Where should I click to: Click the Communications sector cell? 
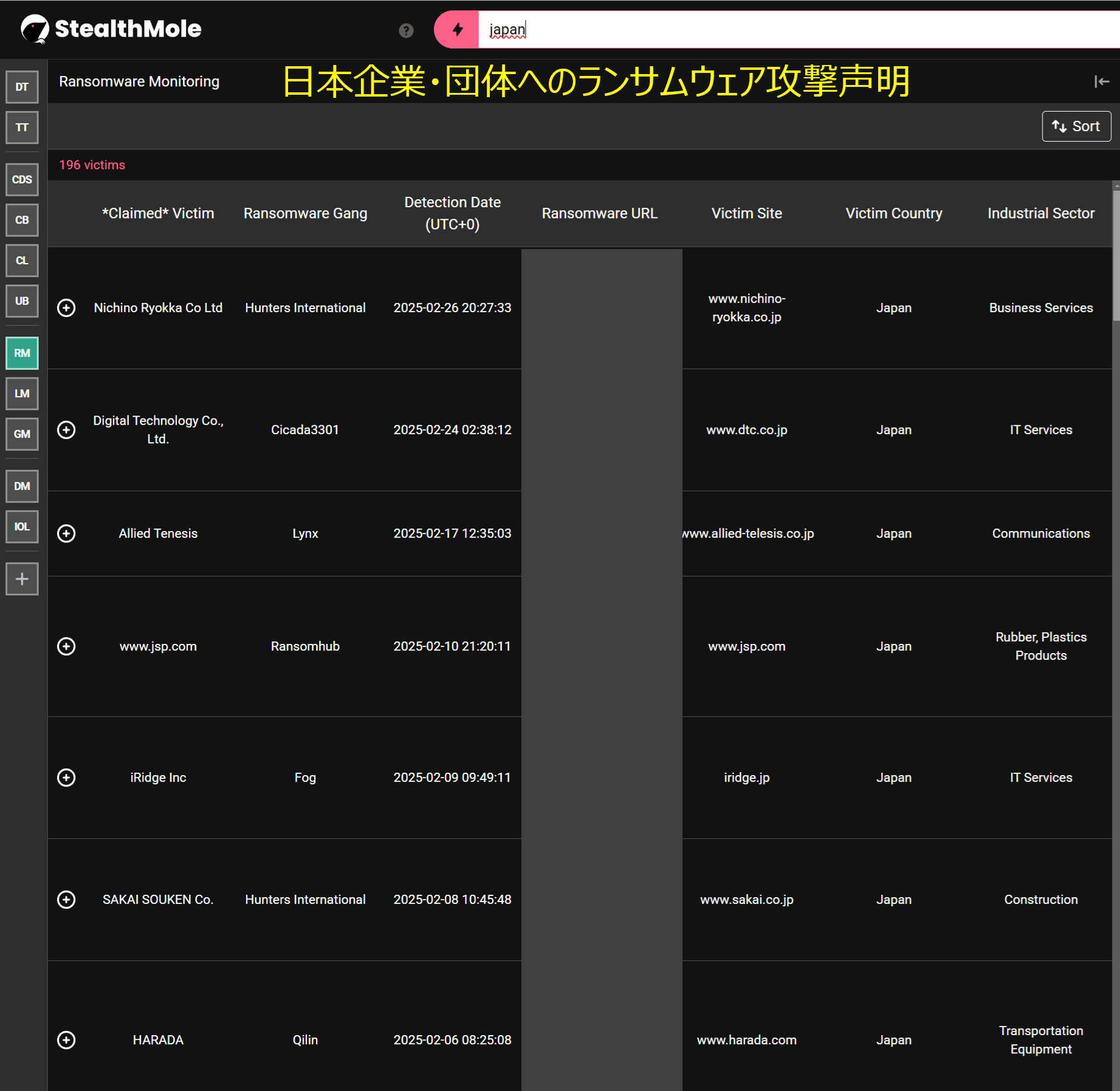pyautogui.click(x=1040, y=533)
